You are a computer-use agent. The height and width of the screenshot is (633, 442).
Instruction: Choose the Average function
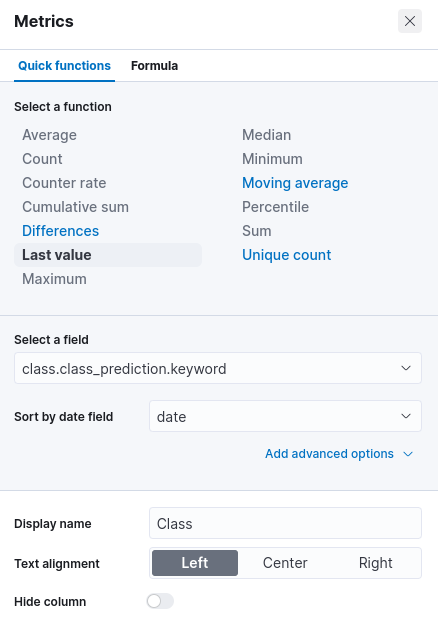(49, 135)
